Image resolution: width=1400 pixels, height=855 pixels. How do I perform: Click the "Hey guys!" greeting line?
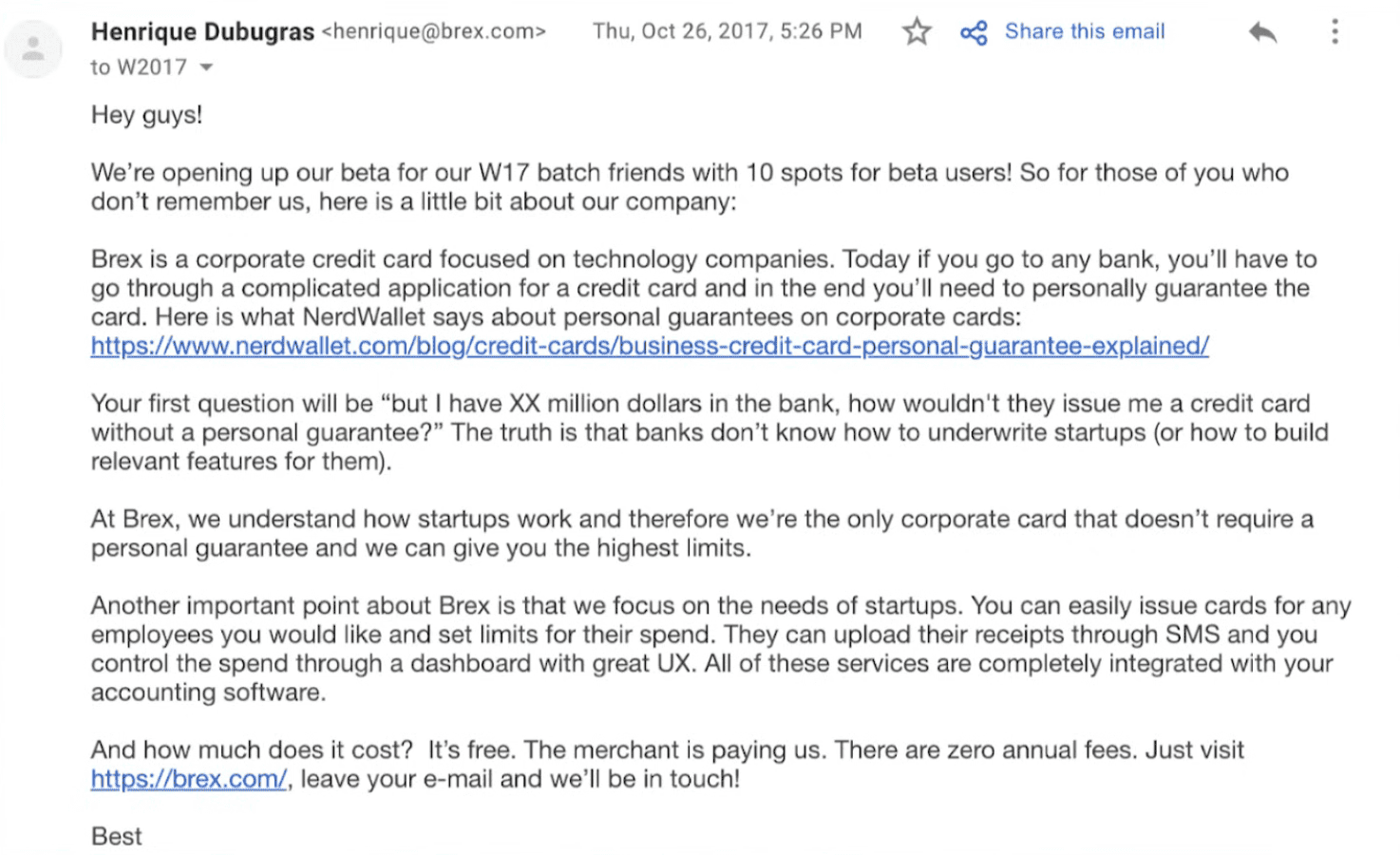[146, 115]
